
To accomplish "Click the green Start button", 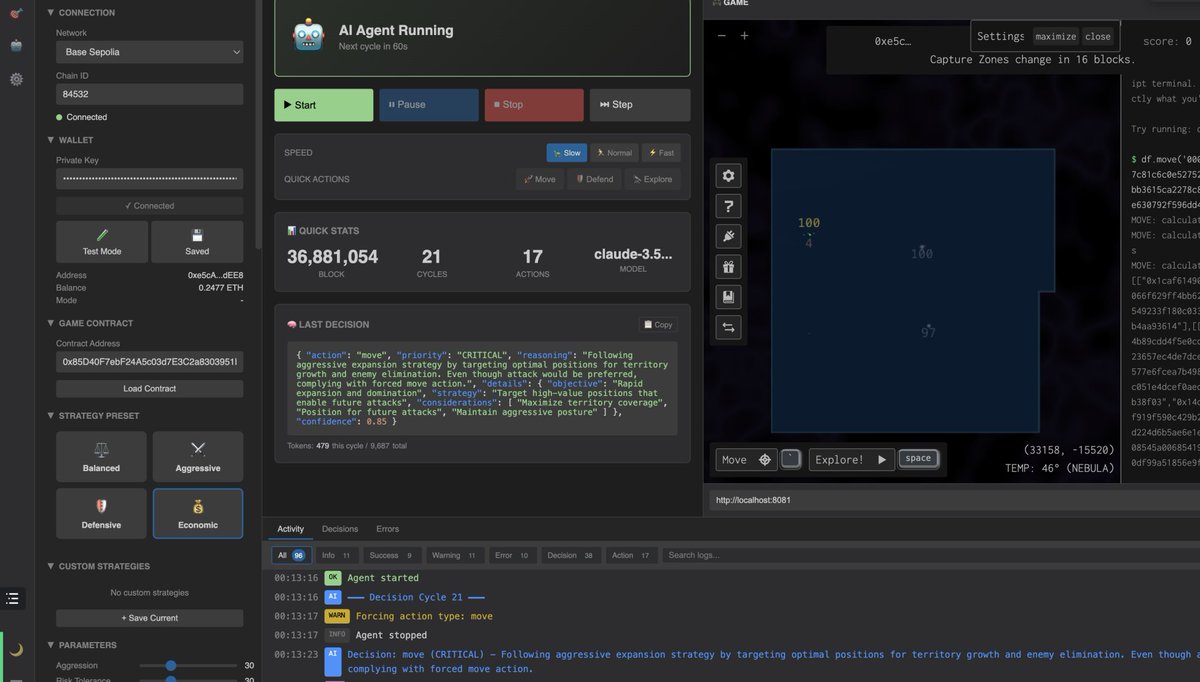I will pyautogui.click(x=324, y=105).
